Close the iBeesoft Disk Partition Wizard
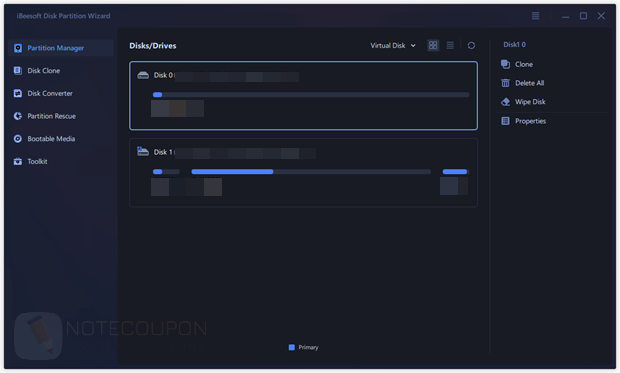 tap(601, 16)
